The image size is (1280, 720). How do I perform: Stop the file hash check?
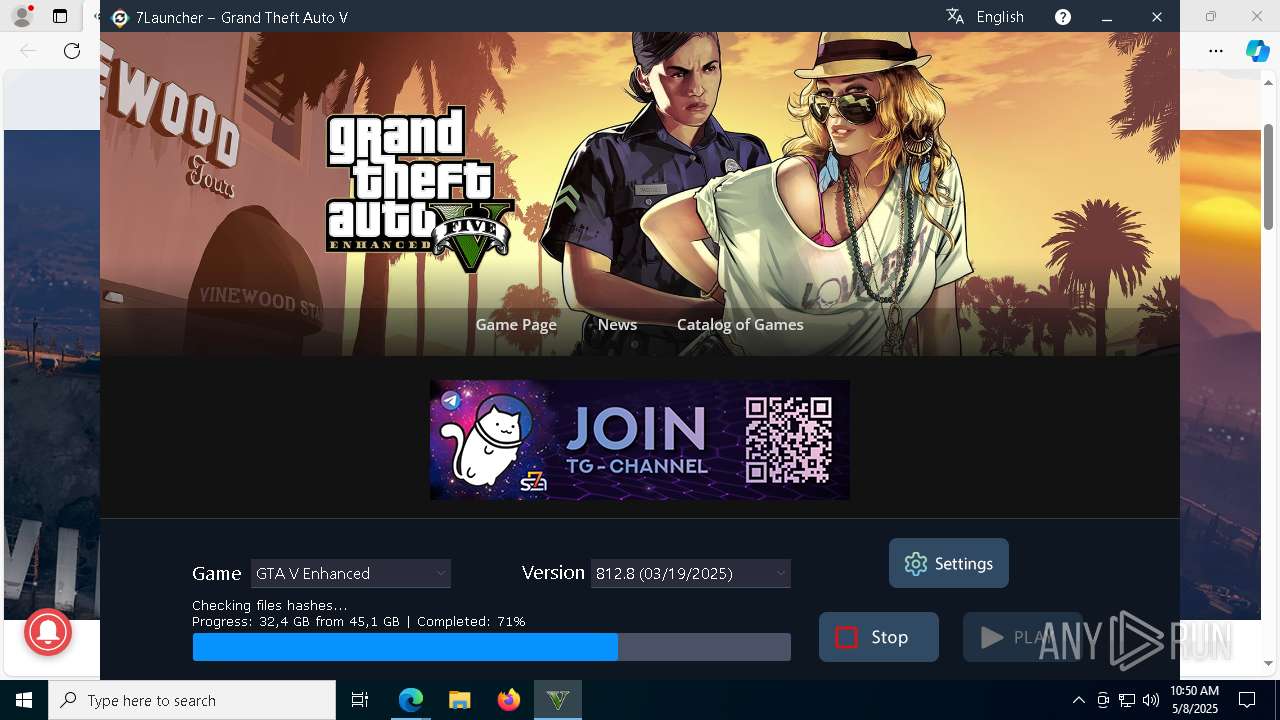[878, 637]
